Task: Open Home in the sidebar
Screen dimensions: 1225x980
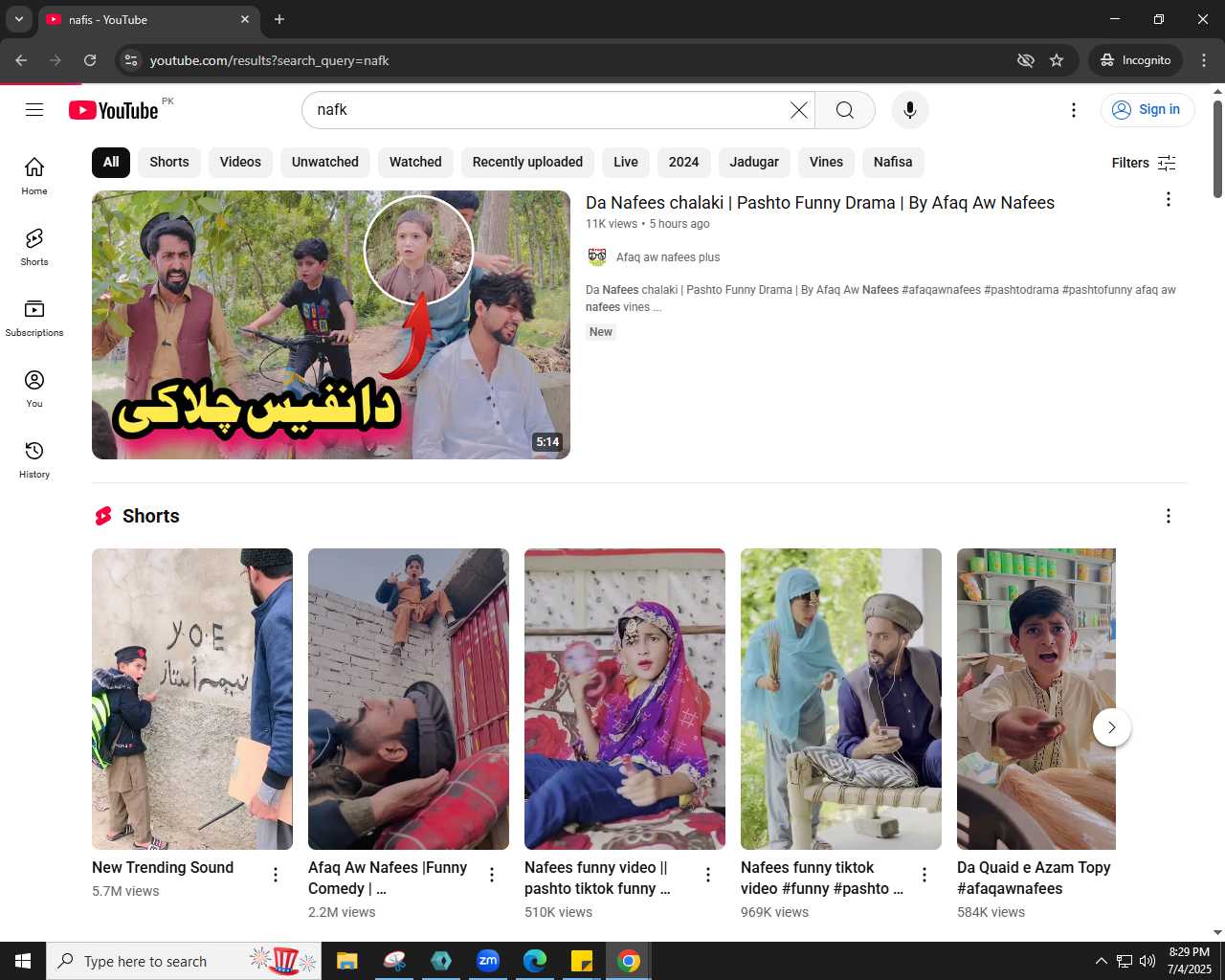Action: click(34, 175)
